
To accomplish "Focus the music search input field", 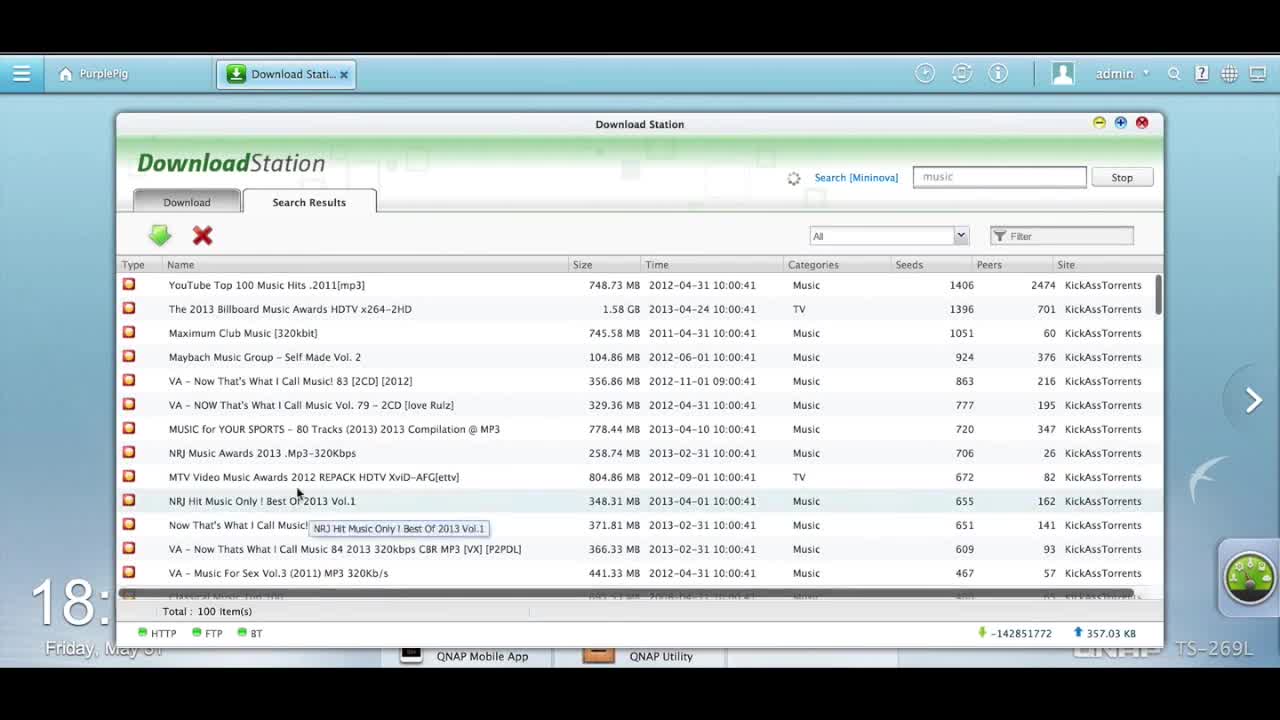I will click(999, 177).
